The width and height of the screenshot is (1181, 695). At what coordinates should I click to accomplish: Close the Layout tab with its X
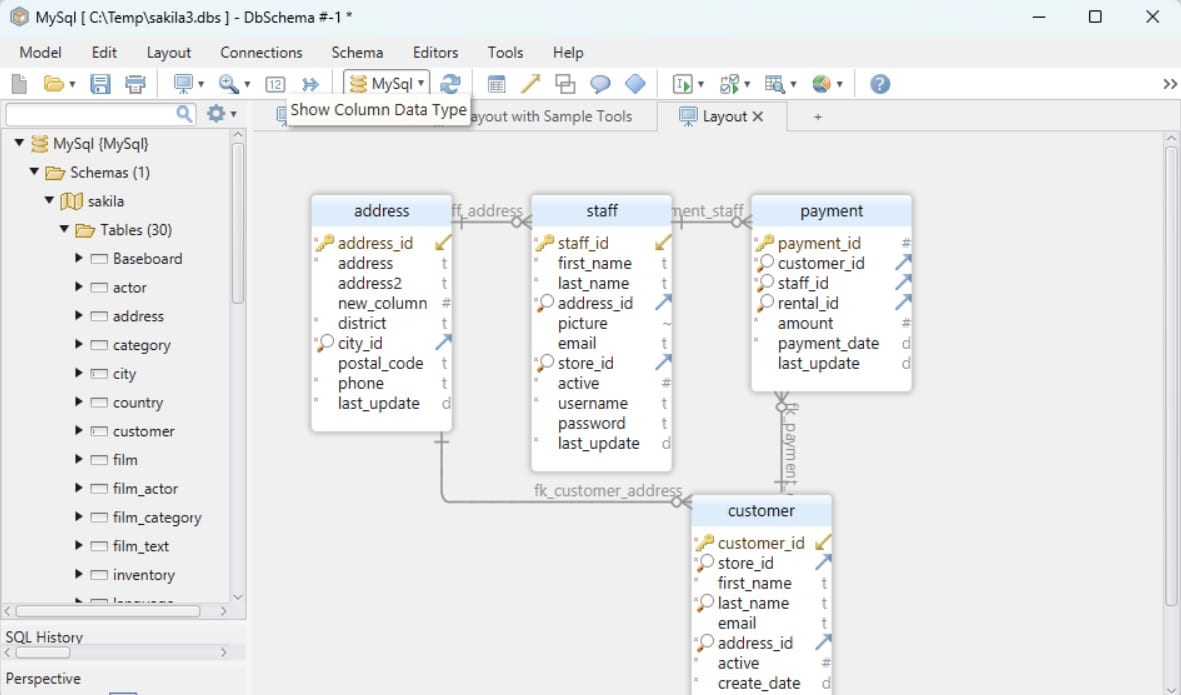758,117
